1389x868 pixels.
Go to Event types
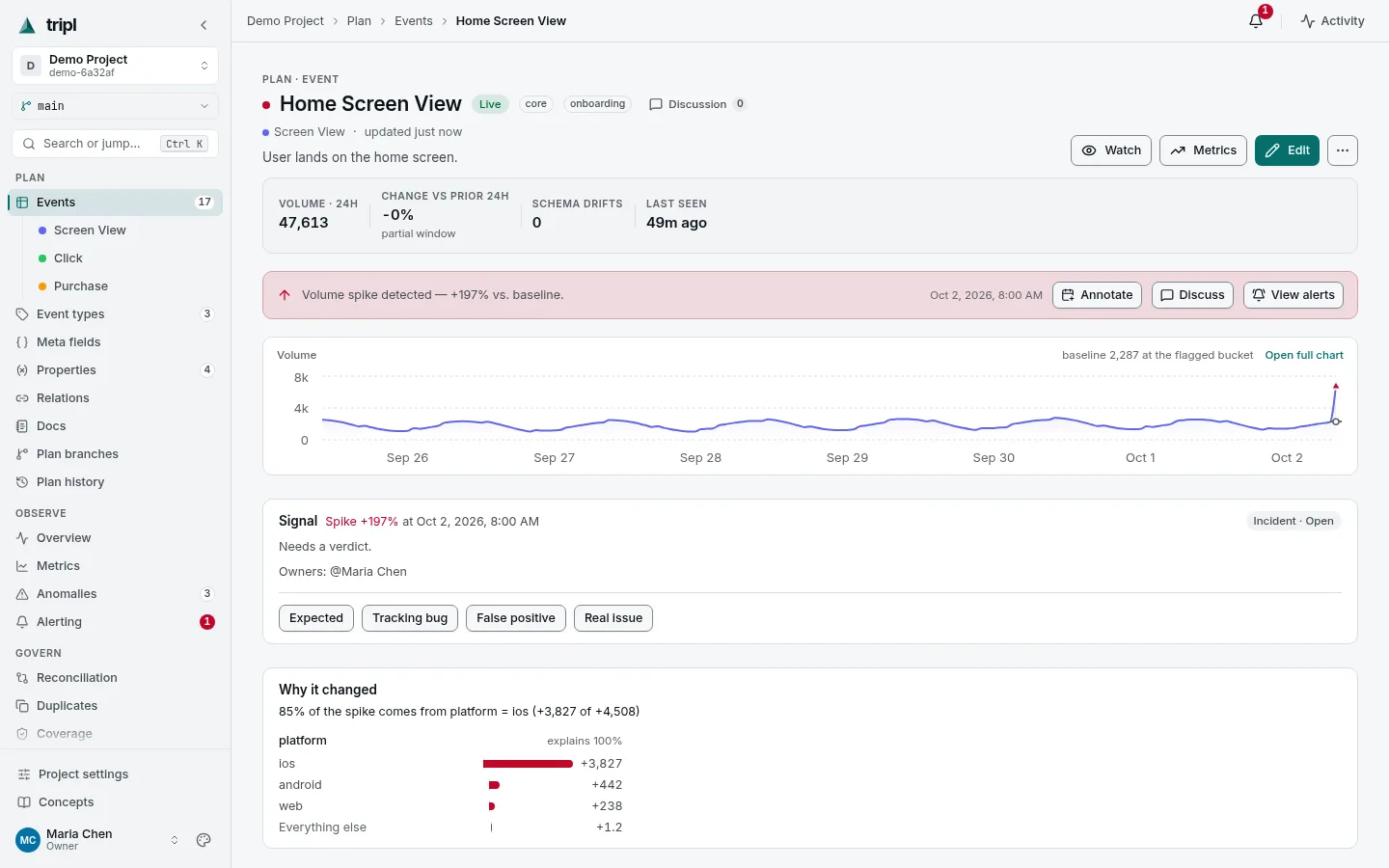116,314
